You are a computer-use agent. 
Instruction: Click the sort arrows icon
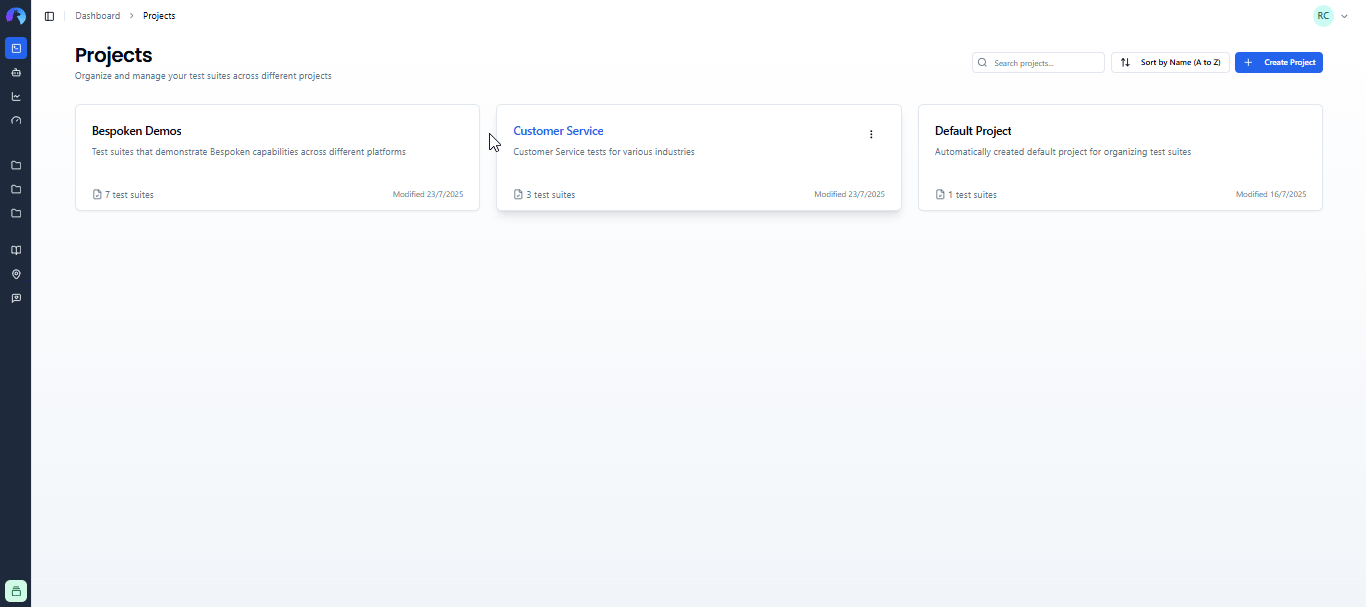[1125, 63]
